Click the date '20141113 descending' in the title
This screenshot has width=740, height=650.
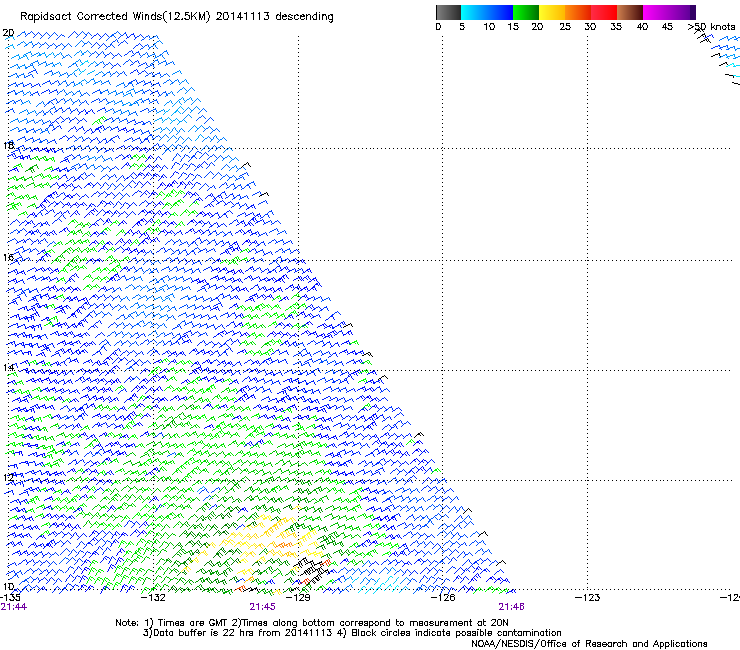click(x=275, y=17)
